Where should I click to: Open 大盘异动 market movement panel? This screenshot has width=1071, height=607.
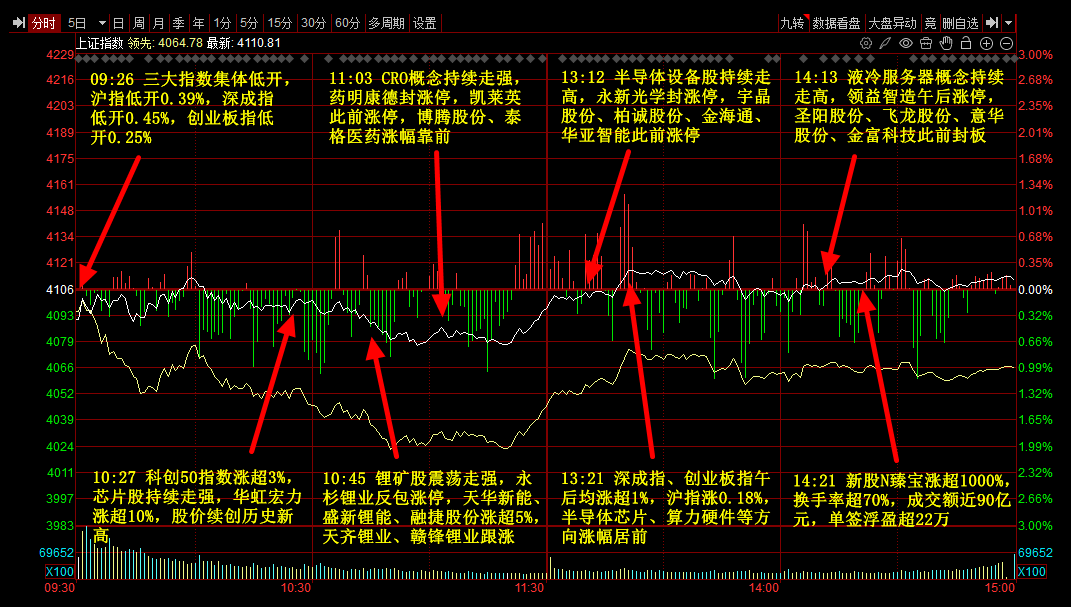click(892, 23)
